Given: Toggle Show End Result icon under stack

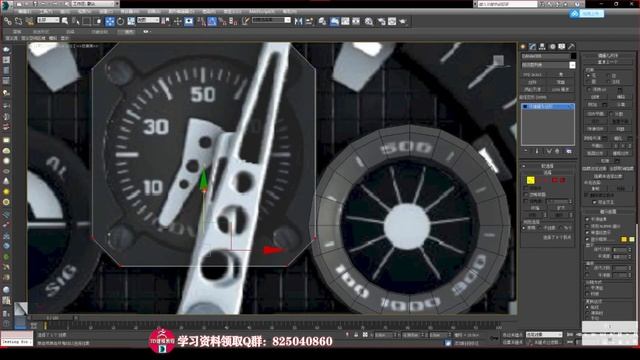Looking at the screenshot, I should point(537,151).
